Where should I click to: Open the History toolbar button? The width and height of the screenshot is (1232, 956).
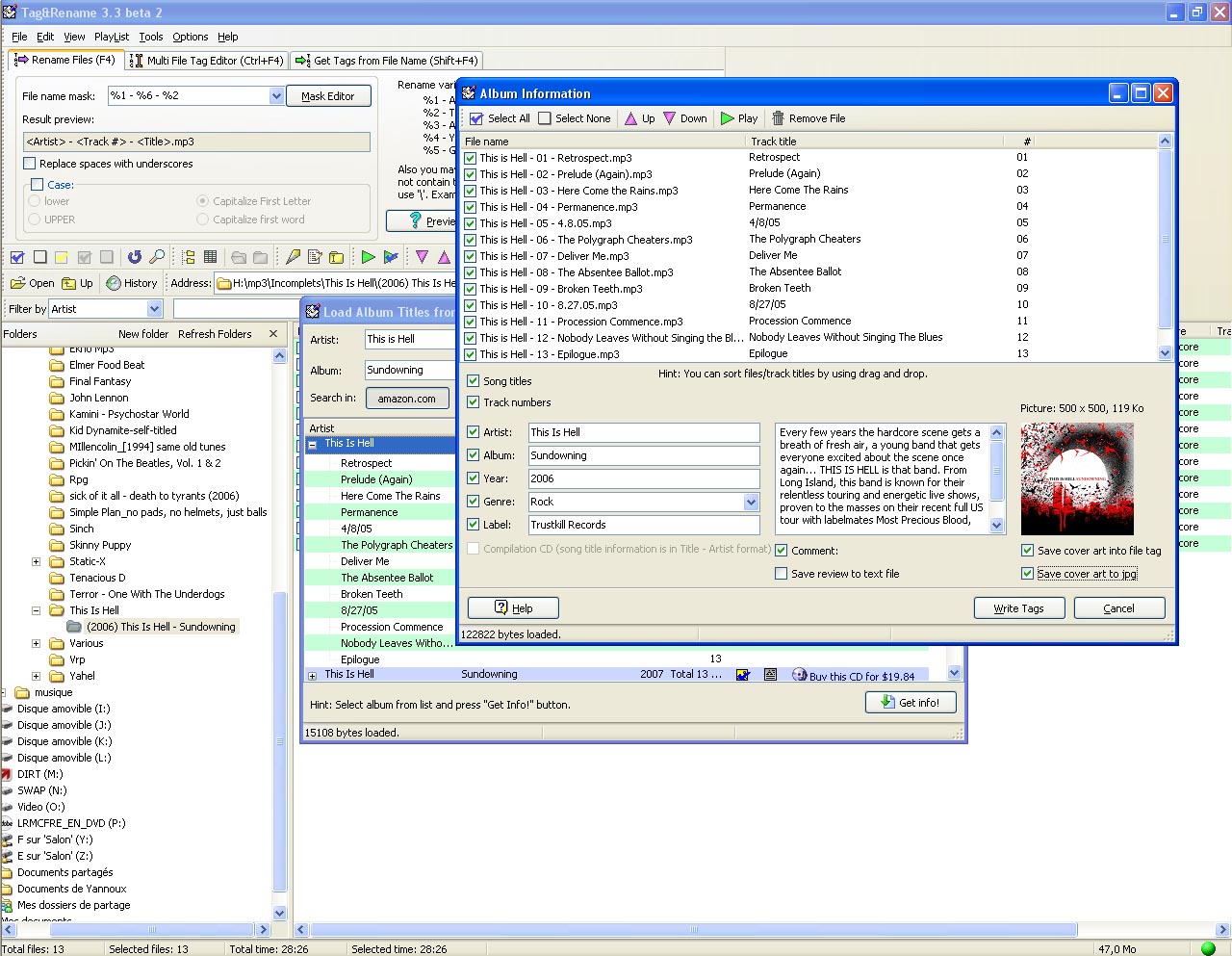tap(131, 283)
